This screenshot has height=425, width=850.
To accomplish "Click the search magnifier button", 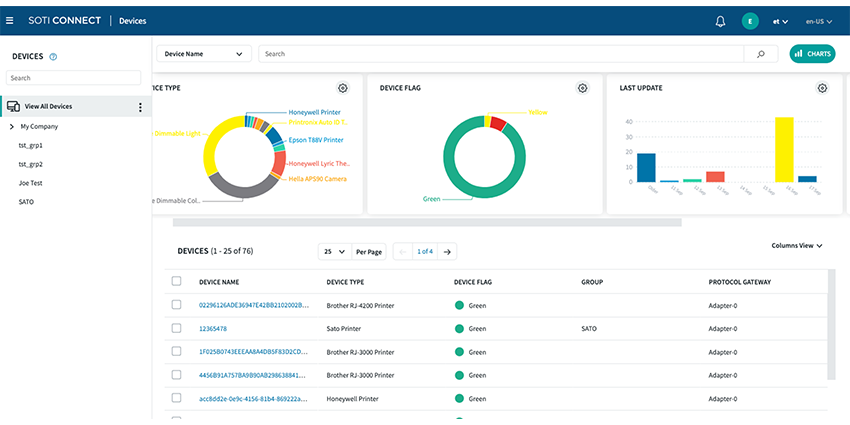I will point(761,54).
